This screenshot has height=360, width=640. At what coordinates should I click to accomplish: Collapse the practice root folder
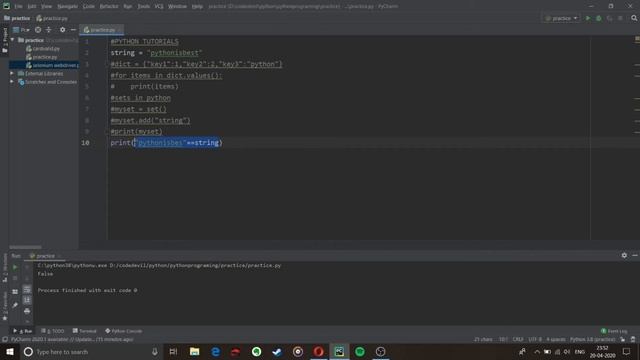(x=13, y=40)
